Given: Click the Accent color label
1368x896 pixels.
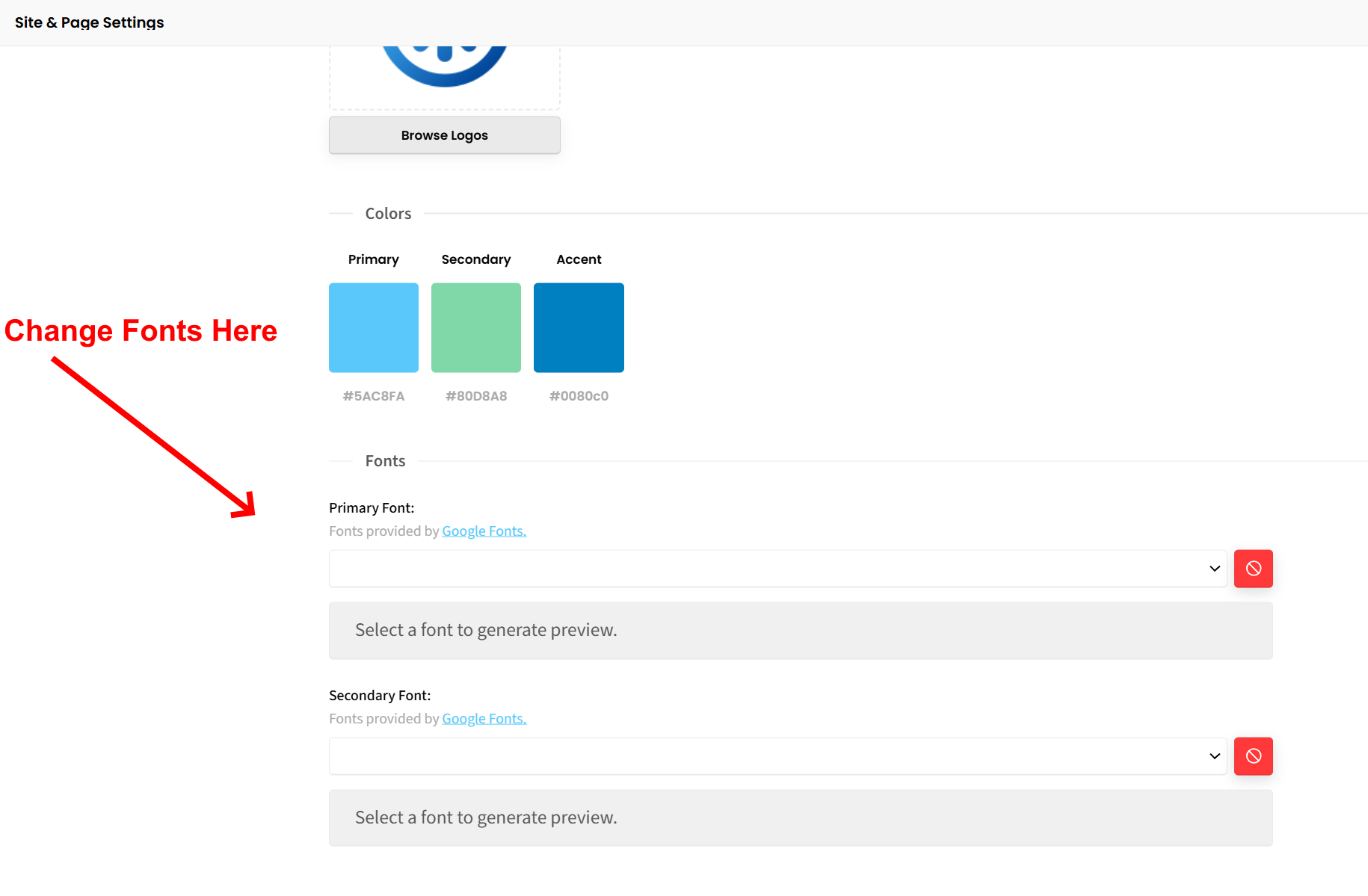Looking at the screenshot, I should (x=579, y=259).
